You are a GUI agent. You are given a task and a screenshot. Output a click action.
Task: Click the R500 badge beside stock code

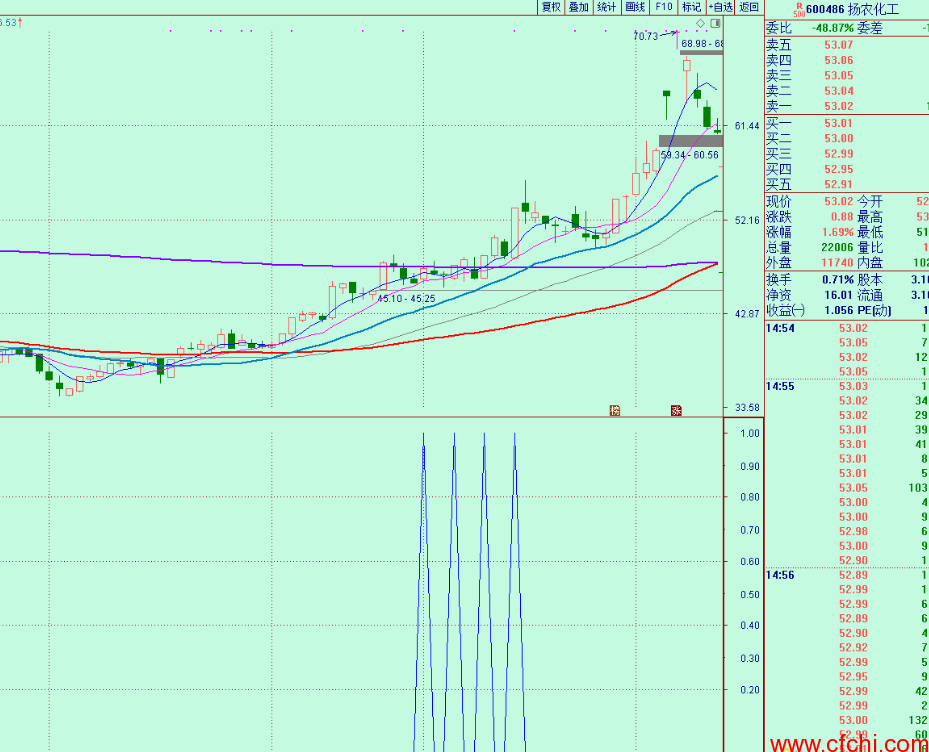(799, 9)
